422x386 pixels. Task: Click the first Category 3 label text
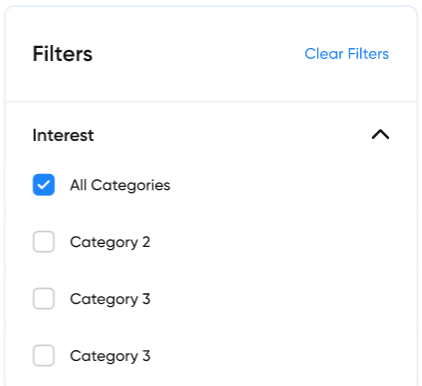[110, 299]
